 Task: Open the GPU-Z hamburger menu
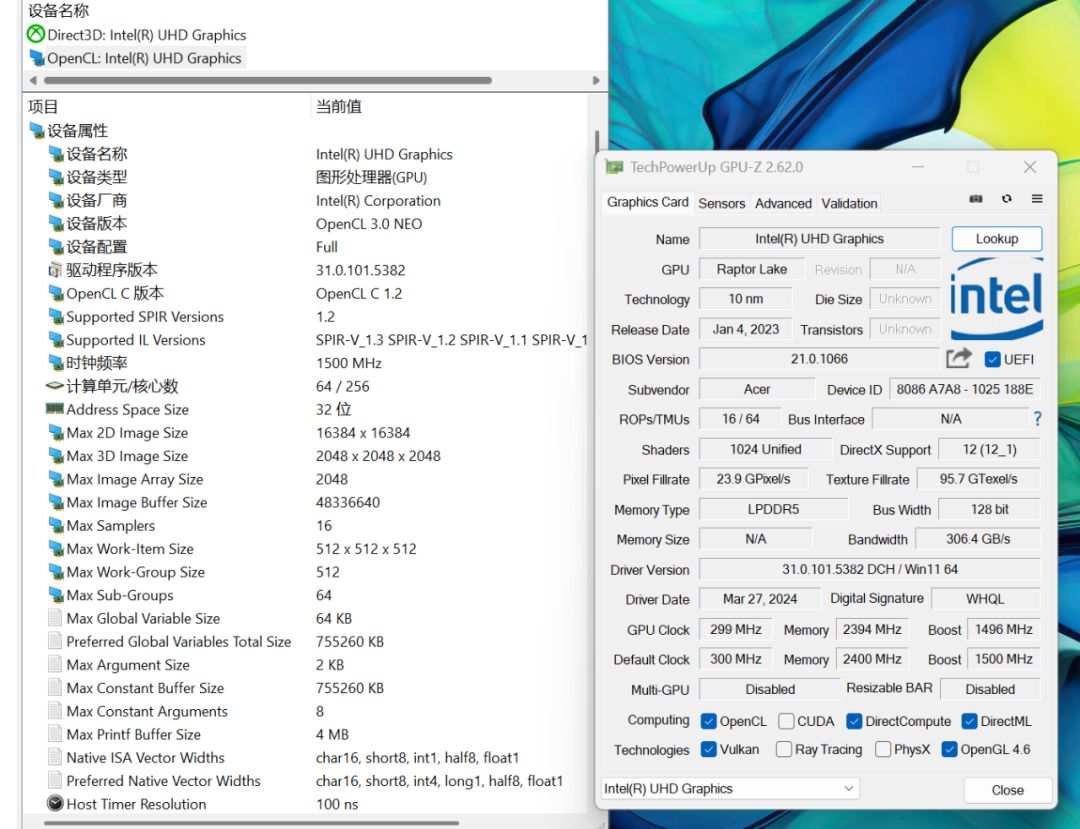pos(1037,199)
